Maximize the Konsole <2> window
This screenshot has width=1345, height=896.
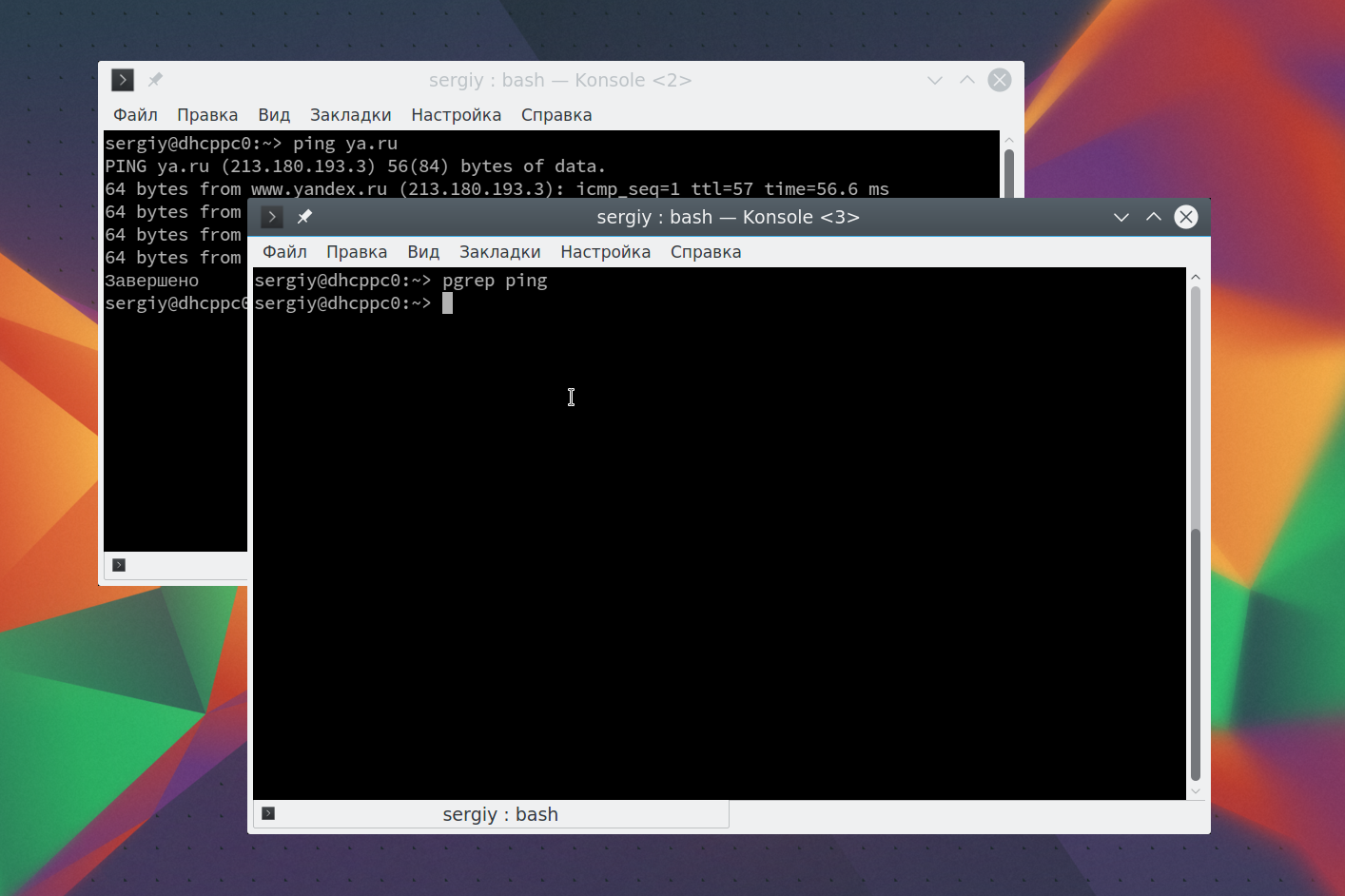[967, 80]
